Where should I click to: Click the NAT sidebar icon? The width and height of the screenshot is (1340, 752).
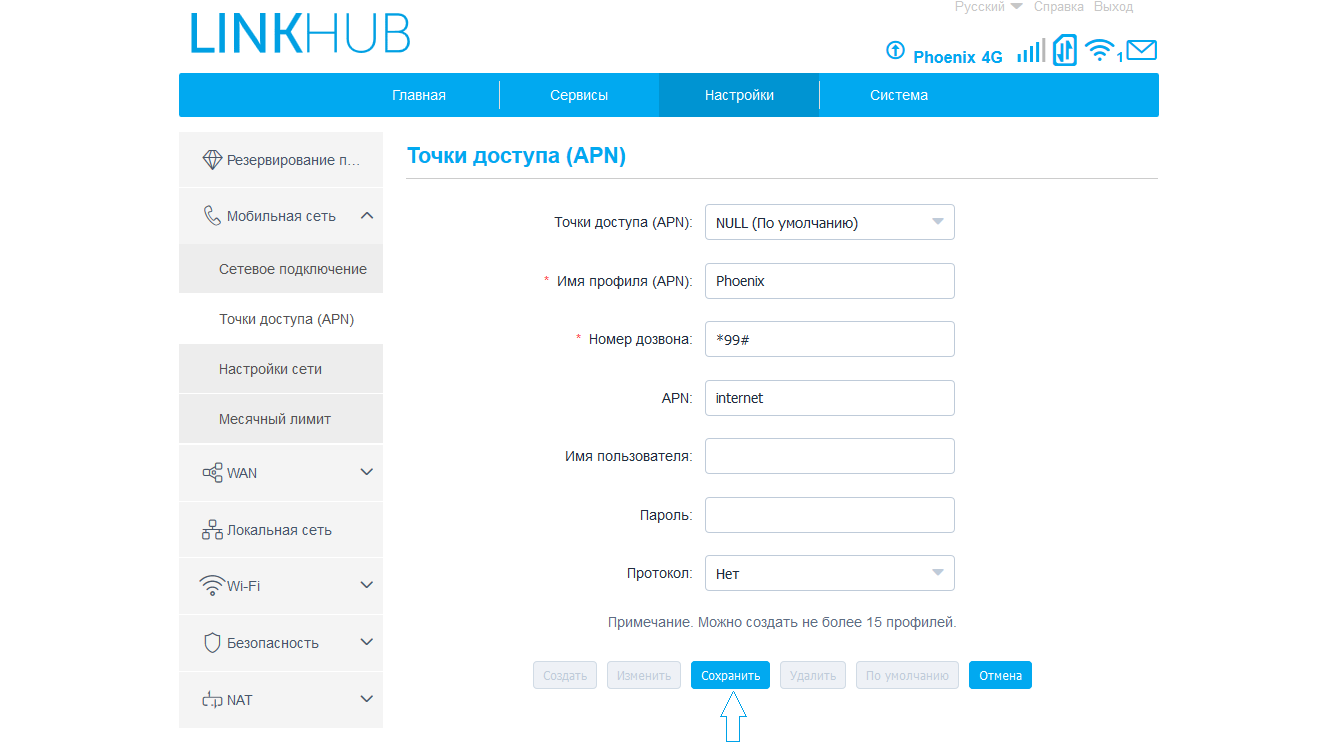(x=212, y=700)
